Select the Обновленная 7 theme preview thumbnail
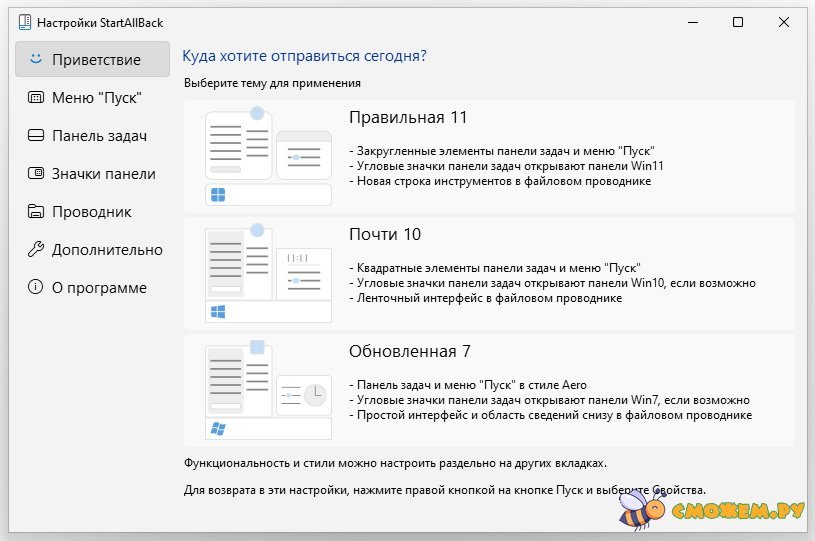The width and height of the screenshot is (815, 541). (268, 390)
